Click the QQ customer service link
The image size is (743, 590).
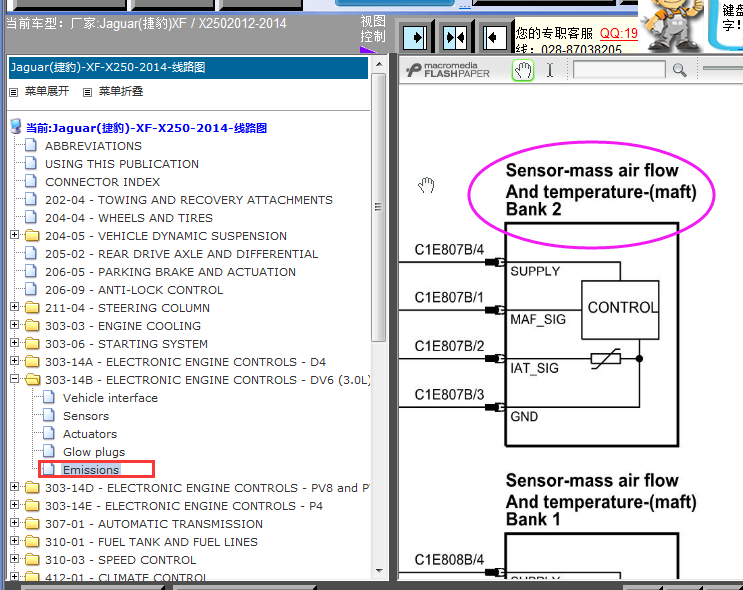click(619, 33)
